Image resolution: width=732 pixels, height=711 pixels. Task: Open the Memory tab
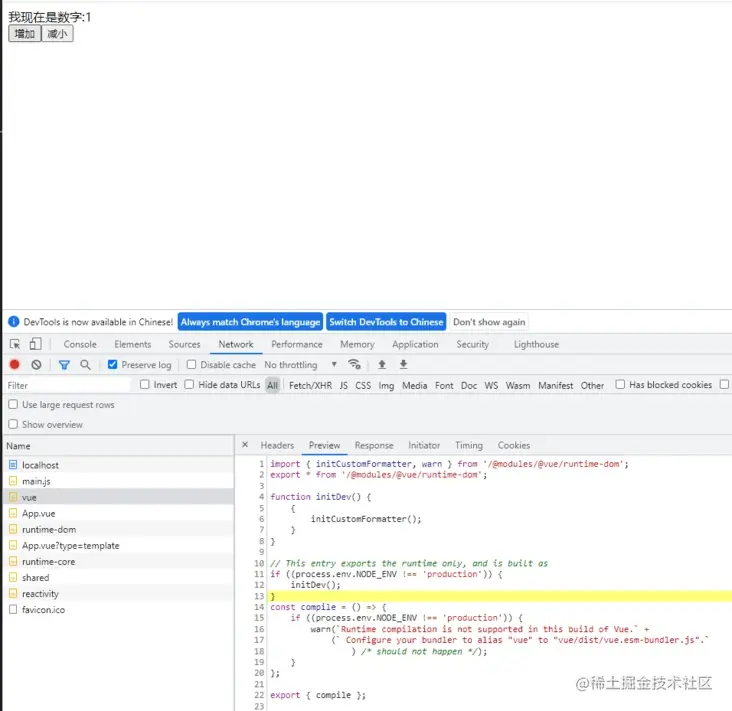point(357,345)
